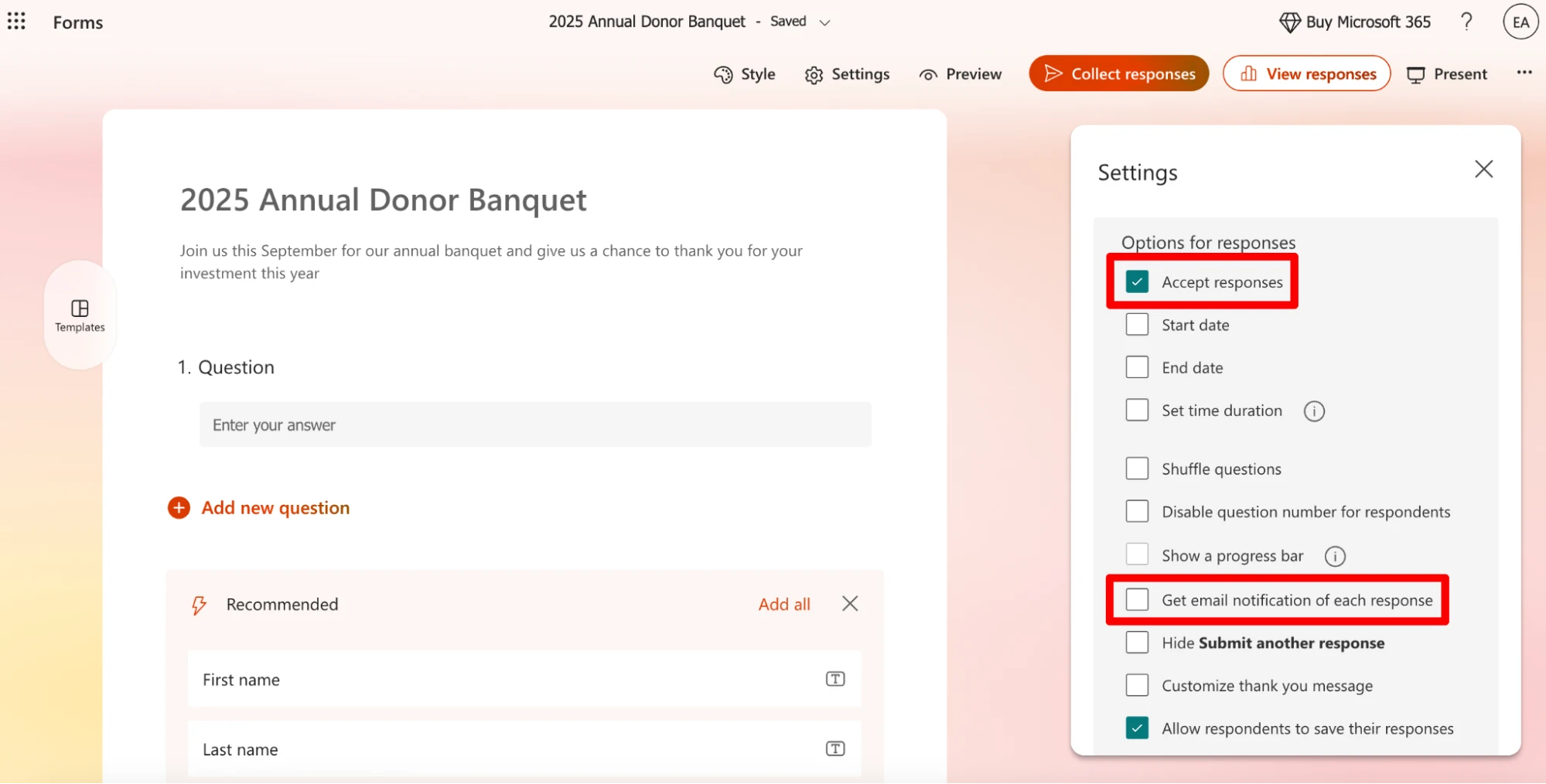Click info icon next to Set time duration

pyautogui.click(x=1314, y=411)
